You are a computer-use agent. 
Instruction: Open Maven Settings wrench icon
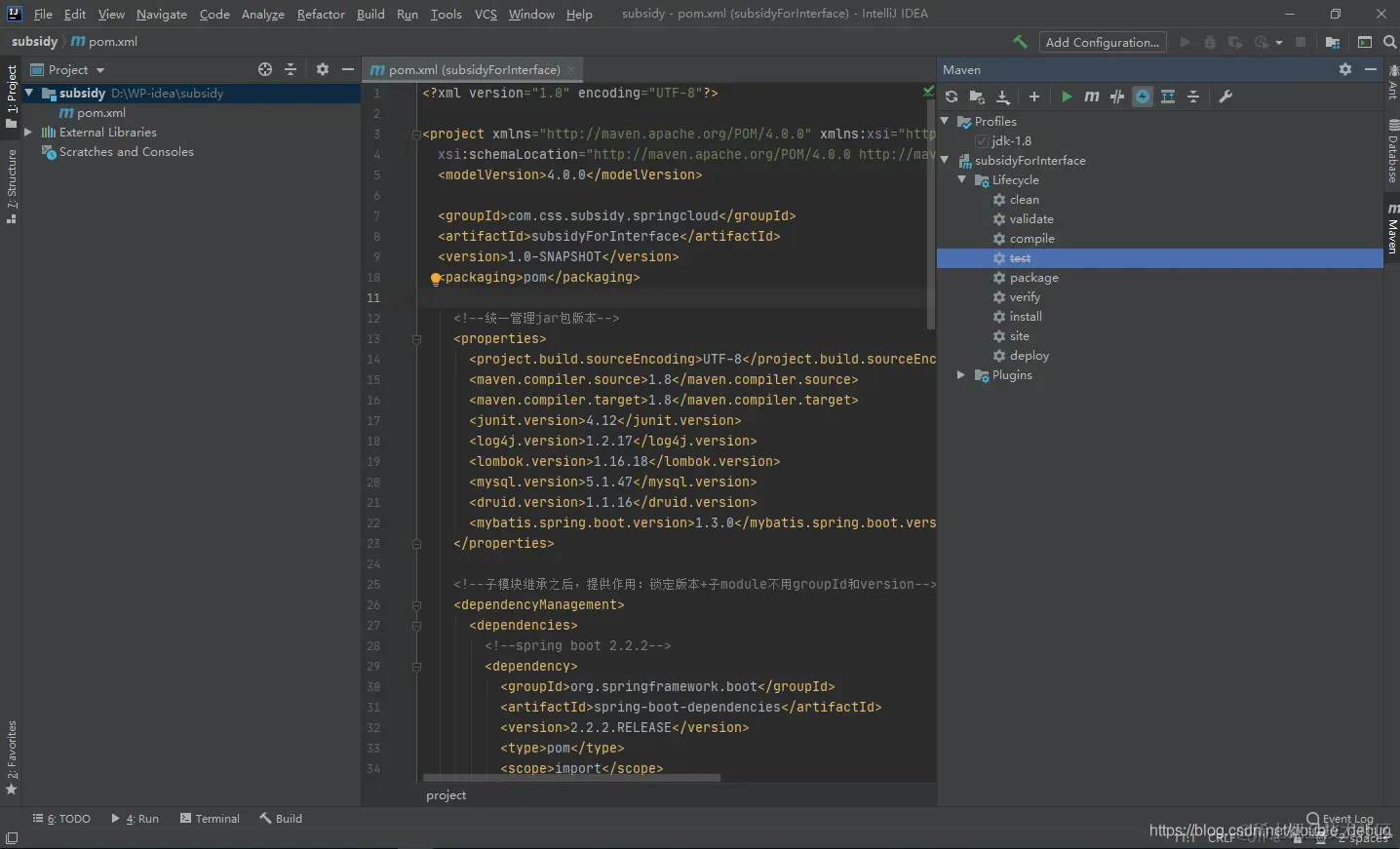pyautogui.click(x=1225, y=96)
